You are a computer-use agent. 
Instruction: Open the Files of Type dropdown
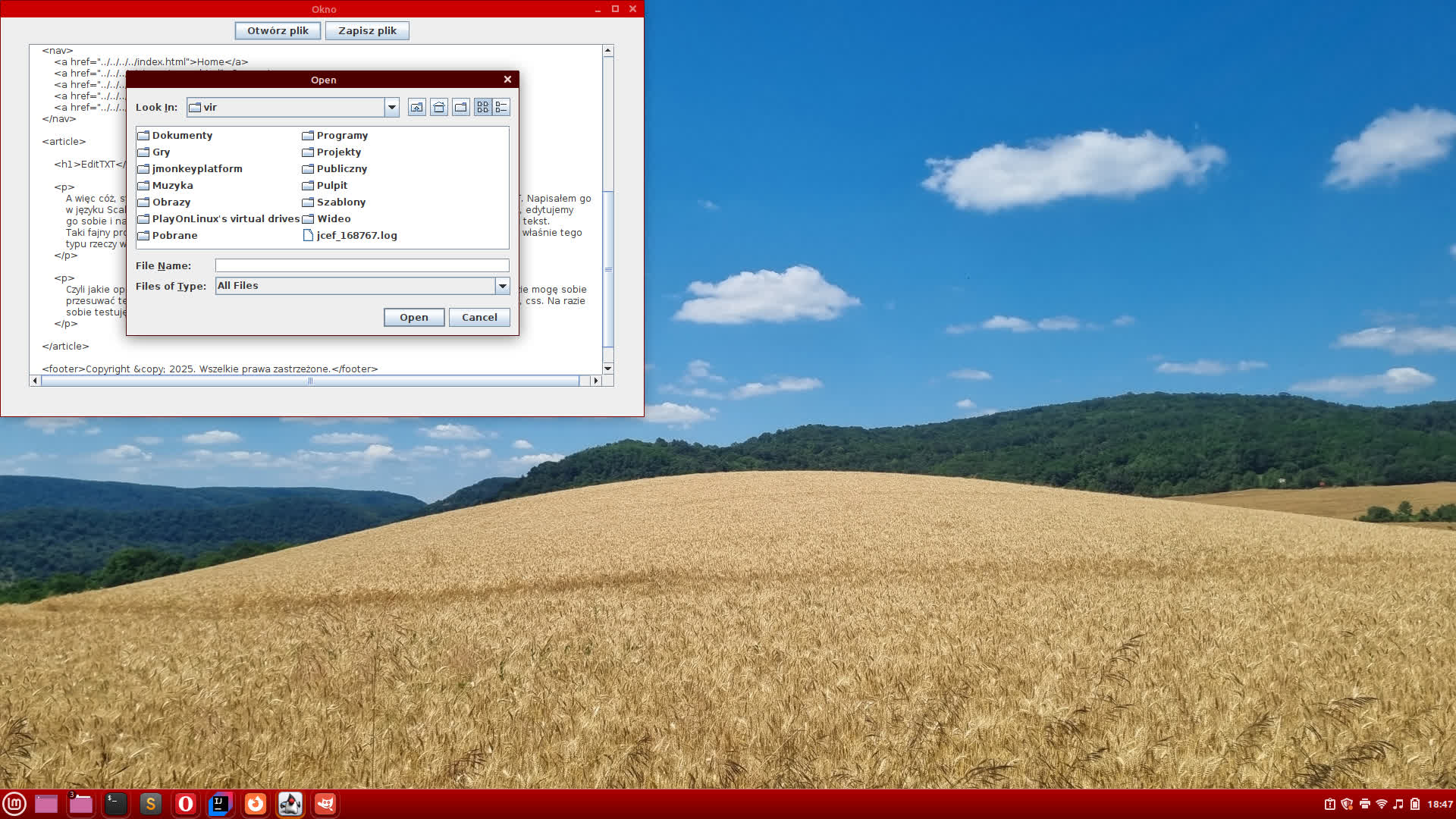point(502,286)
